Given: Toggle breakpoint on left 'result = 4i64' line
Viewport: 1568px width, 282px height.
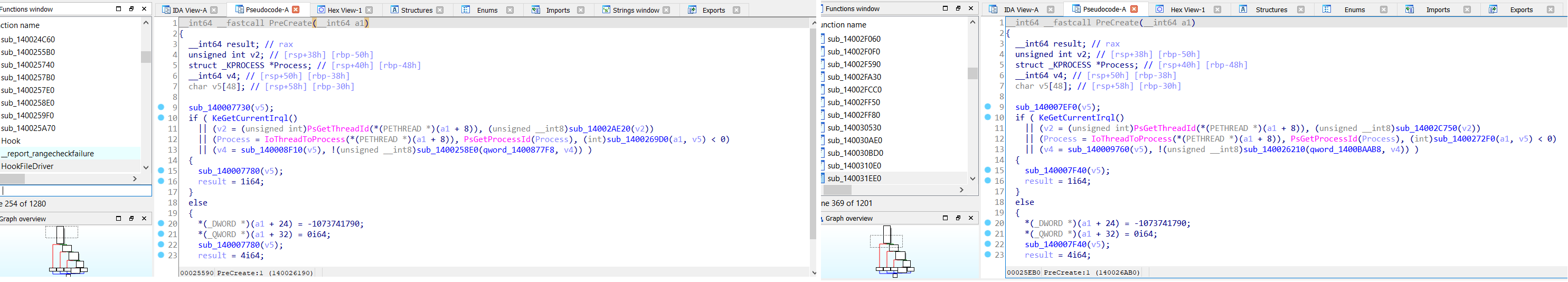Looking at the screenshot, I should coord(160,255).
